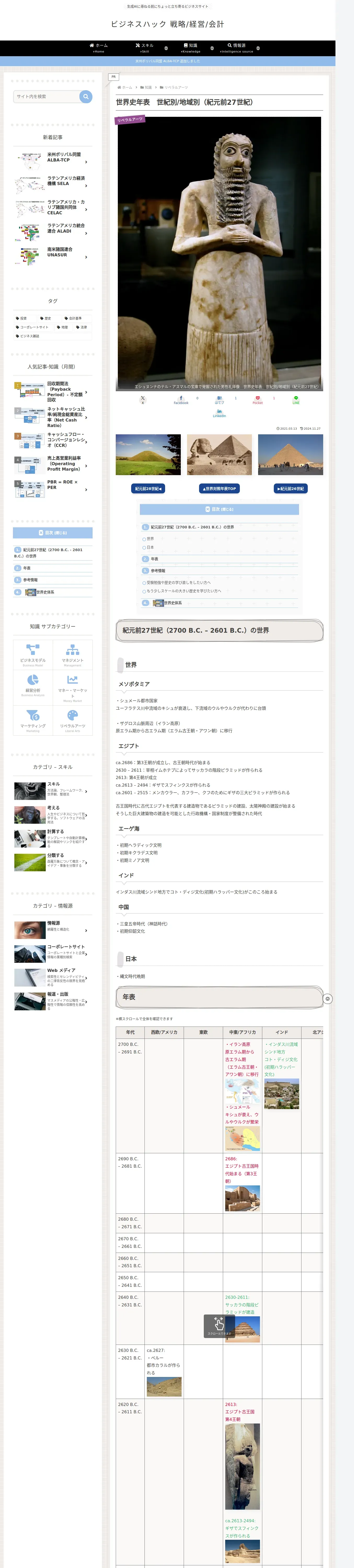This screenshot has height=1568, width=354.
Task: Click the scroll-to-top round button
Action: tap(327, 999)
